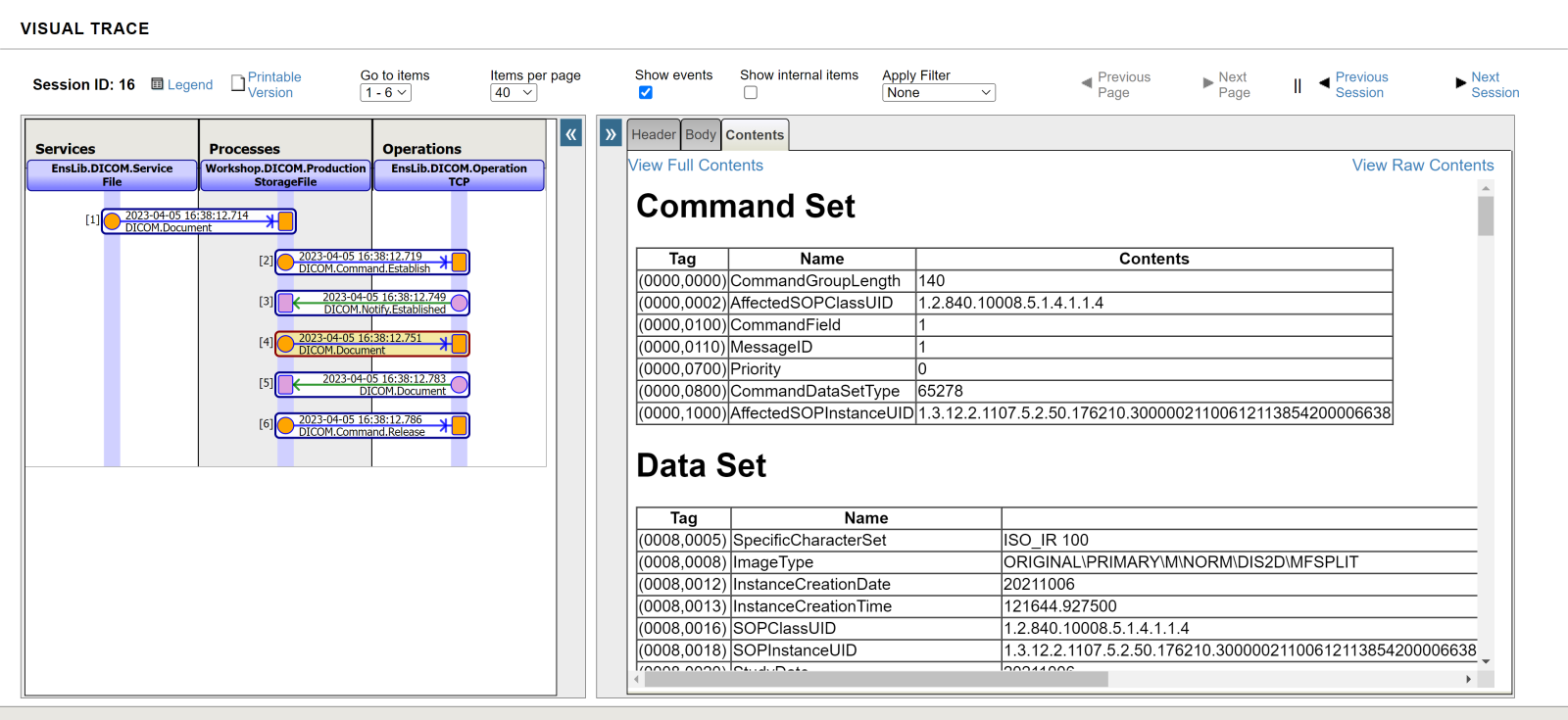Uncheck the Show events checkbox
Viewport: 1568px width, 720px height.
pos(646,93)
